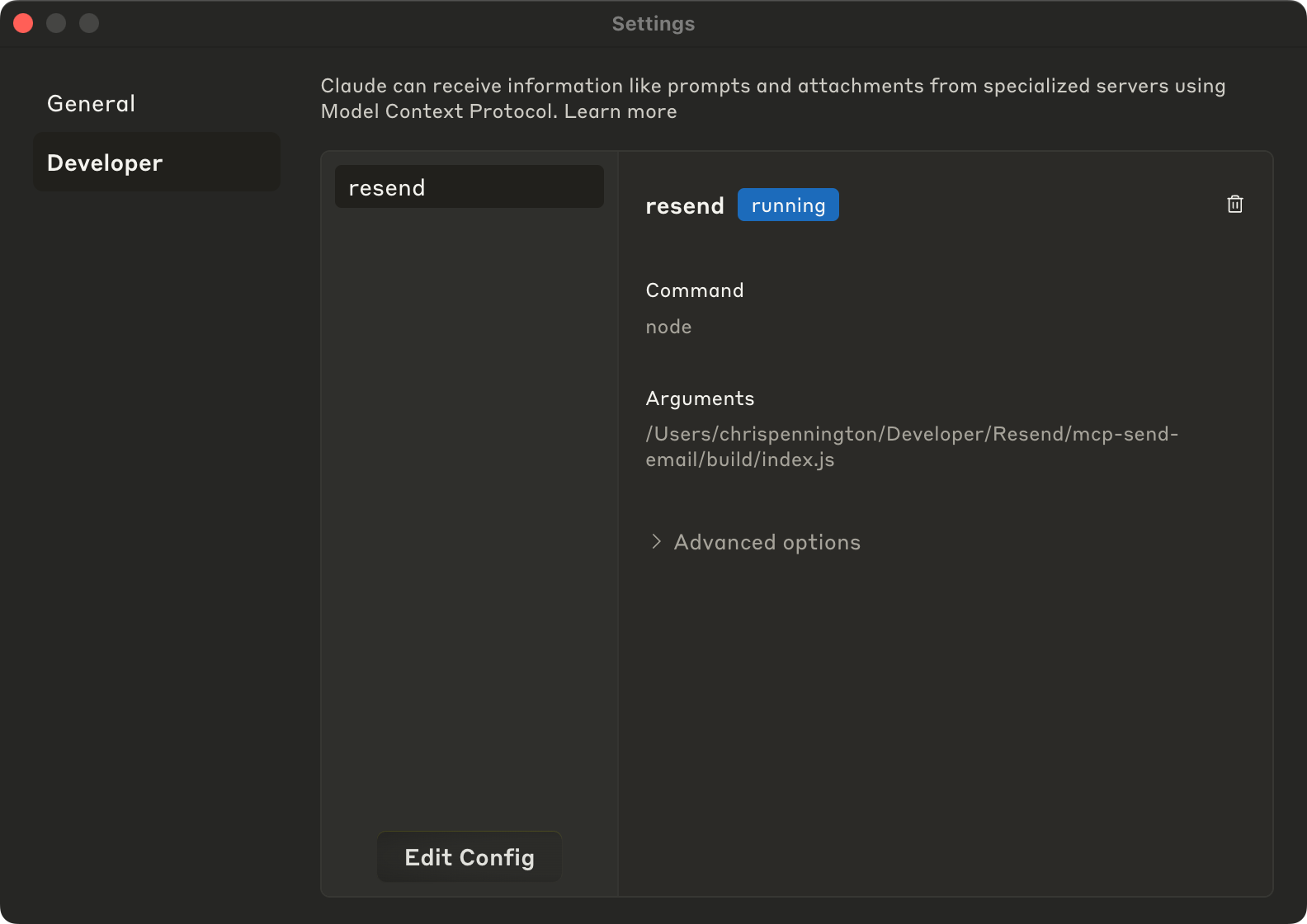Click the Command label

point(695,290)
